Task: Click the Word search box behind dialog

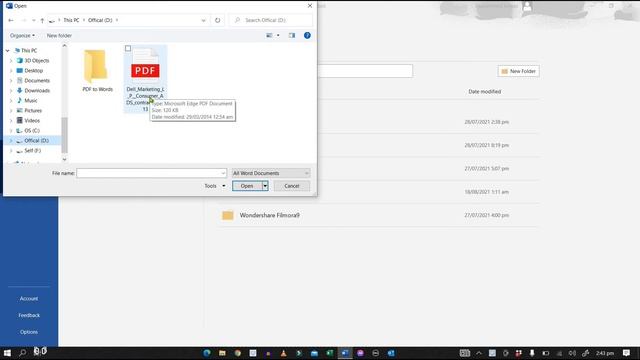Action: pos(365,71)
